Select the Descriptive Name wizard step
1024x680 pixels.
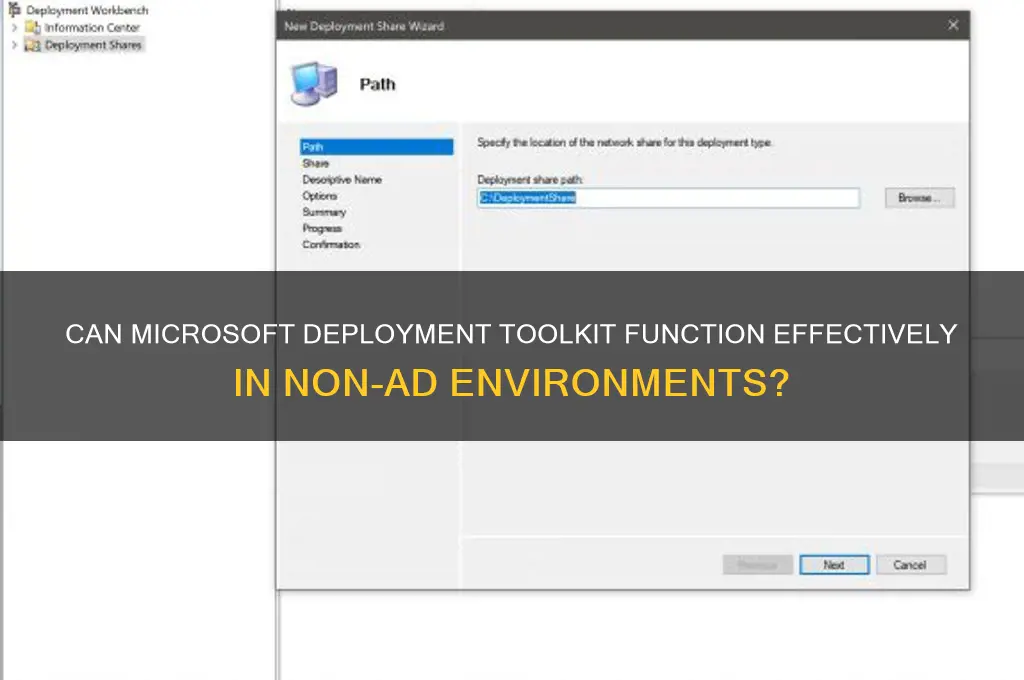pos(342,180)
